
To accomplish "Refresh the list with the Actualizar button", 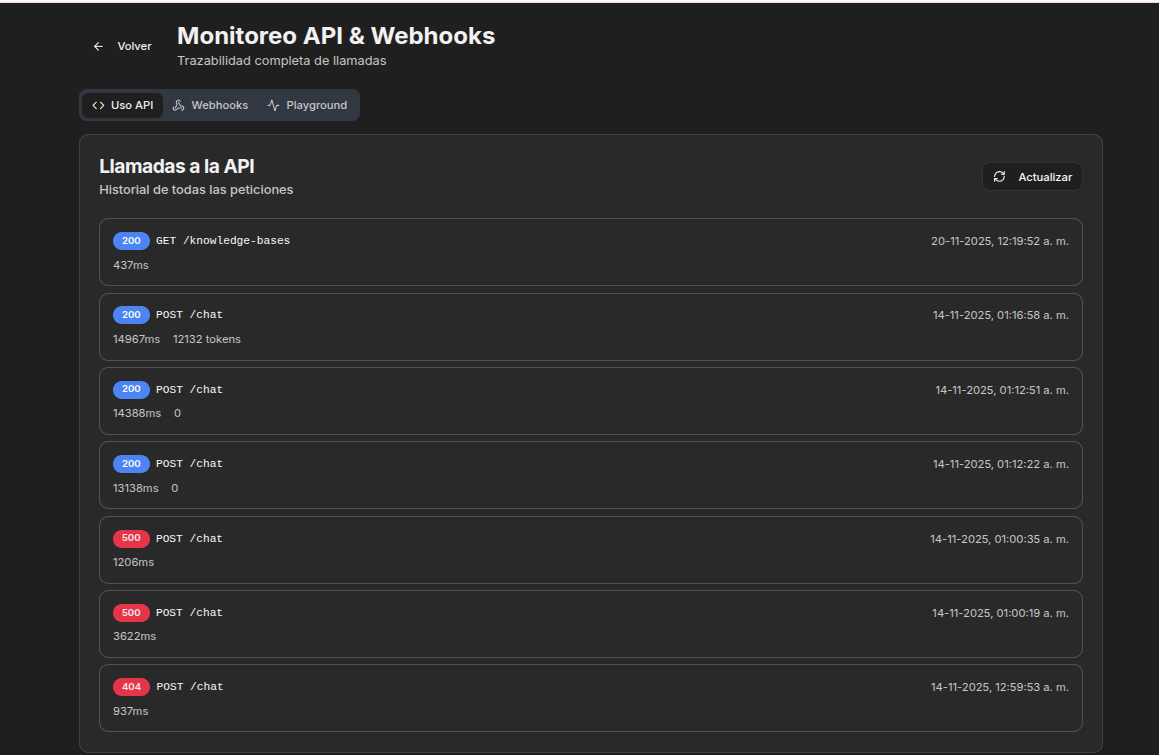I will pyautogui.click(x=1032, y=177).
